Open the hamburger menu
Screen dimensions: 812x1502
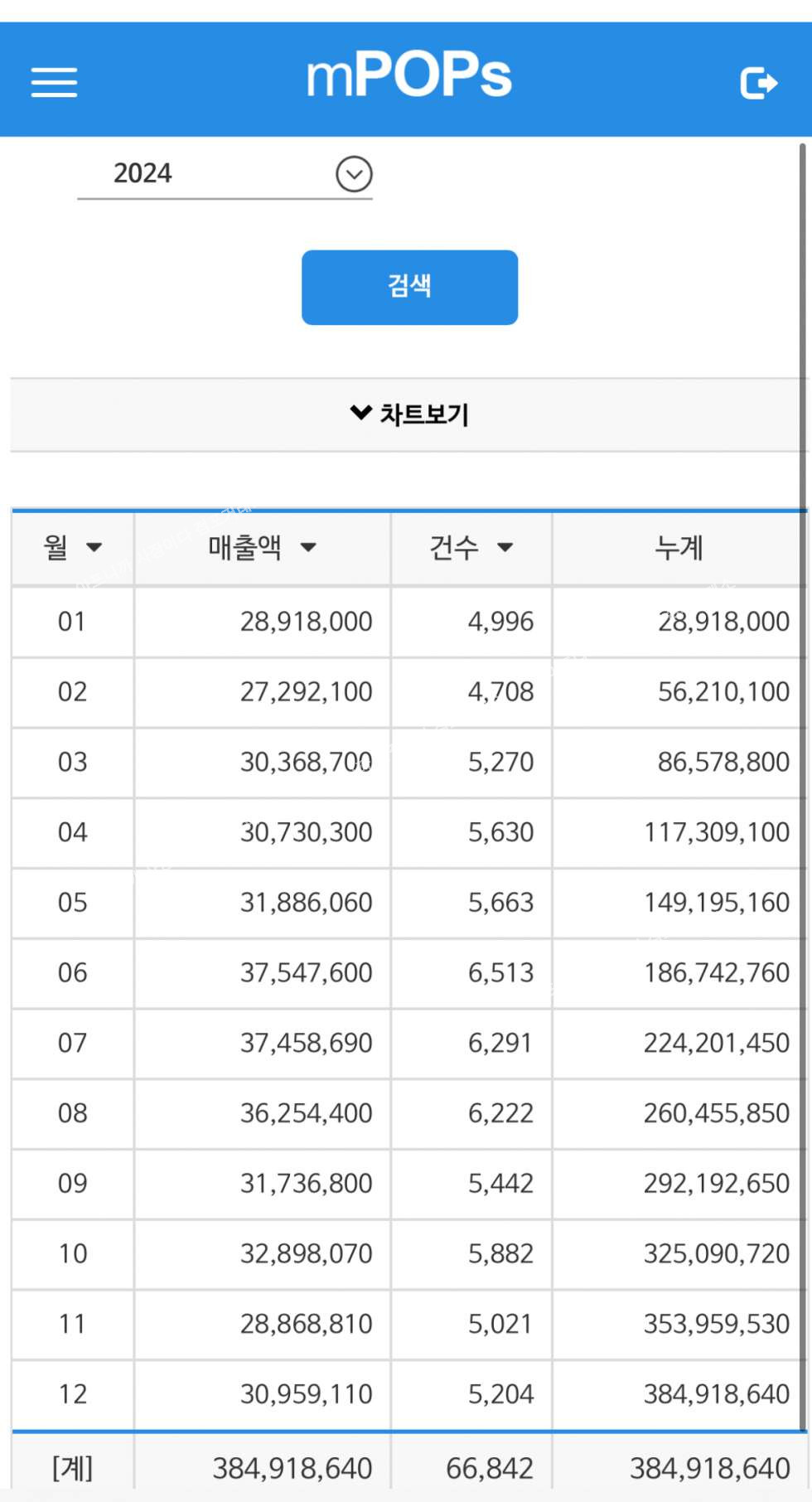coord(54,82)
